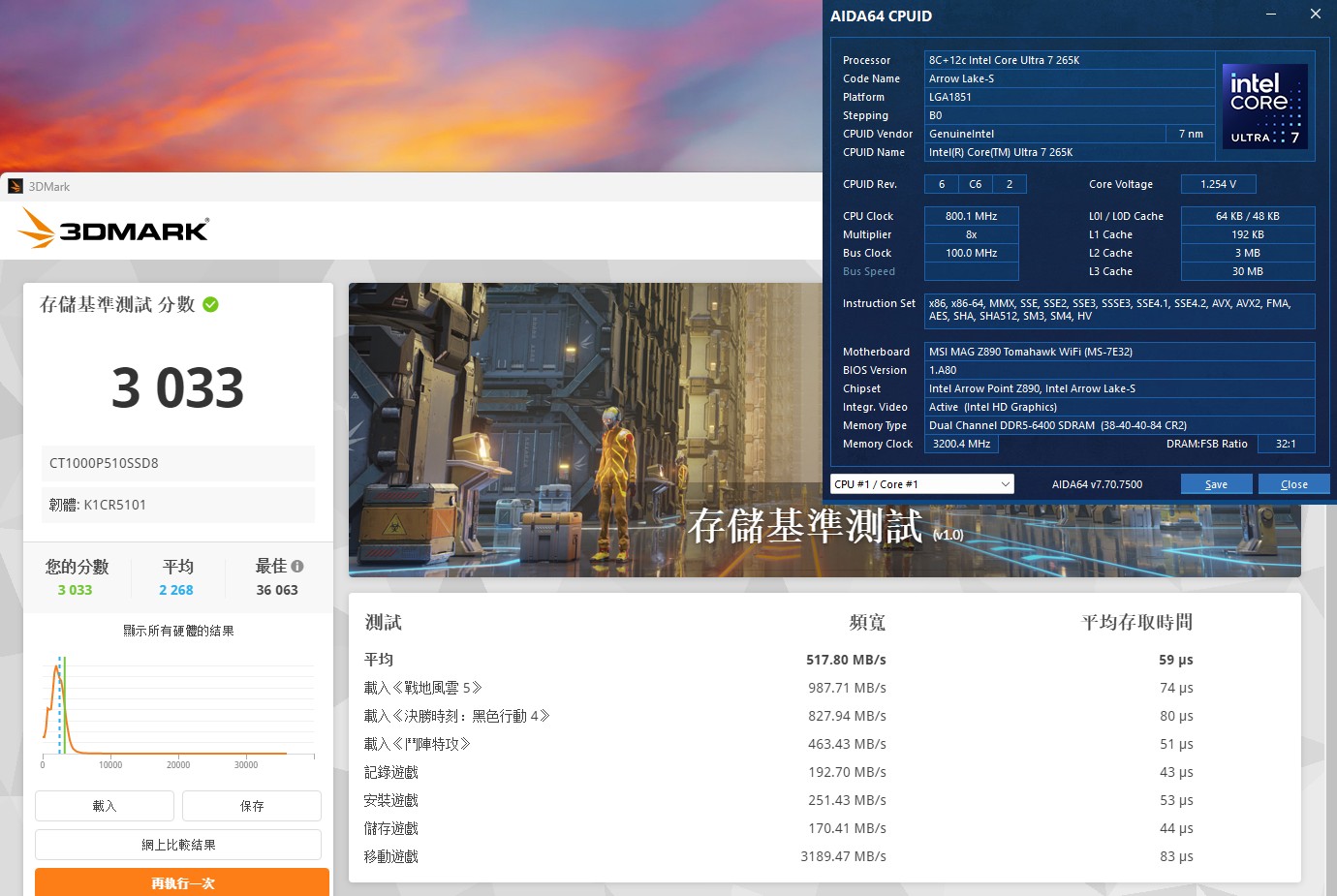The height and width of the screenshot is (896, 1337).
Task: Click the Processor value 8C+12c Intel Core Ultra 7 265K
Action: point(1070,60)
